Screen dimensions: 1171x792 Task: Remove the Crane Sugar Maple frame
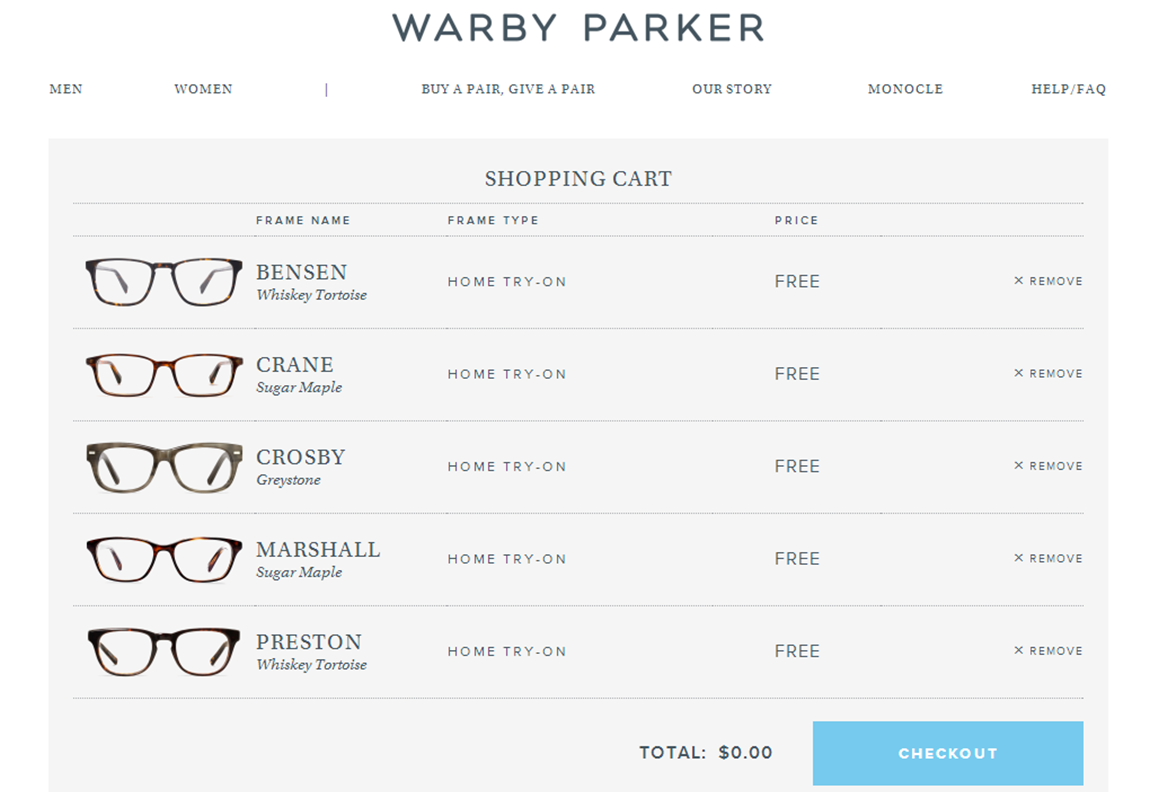[x=1048, y=373]
